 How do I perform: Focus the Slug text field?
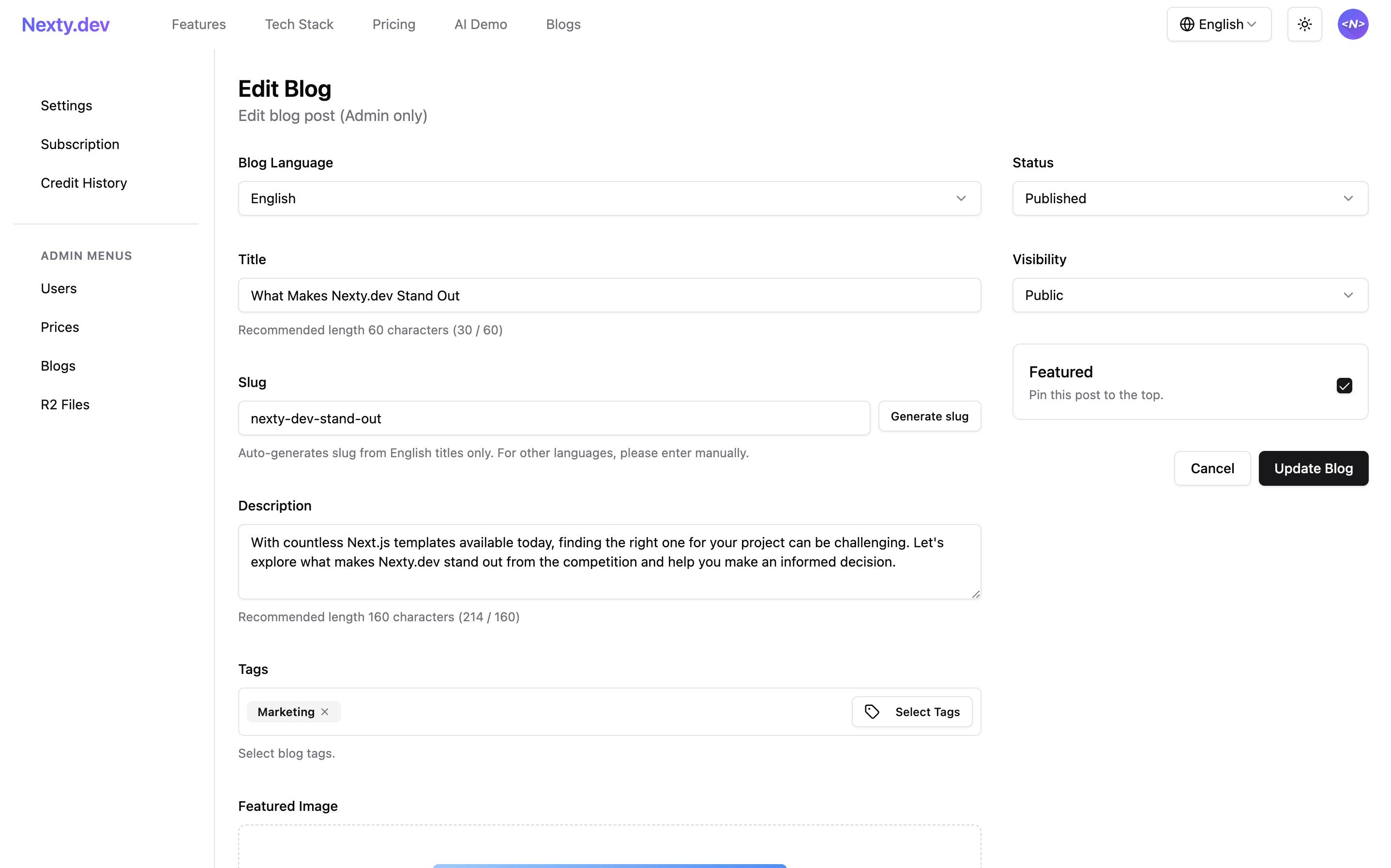pyautogui.click(x=553, y=419)
